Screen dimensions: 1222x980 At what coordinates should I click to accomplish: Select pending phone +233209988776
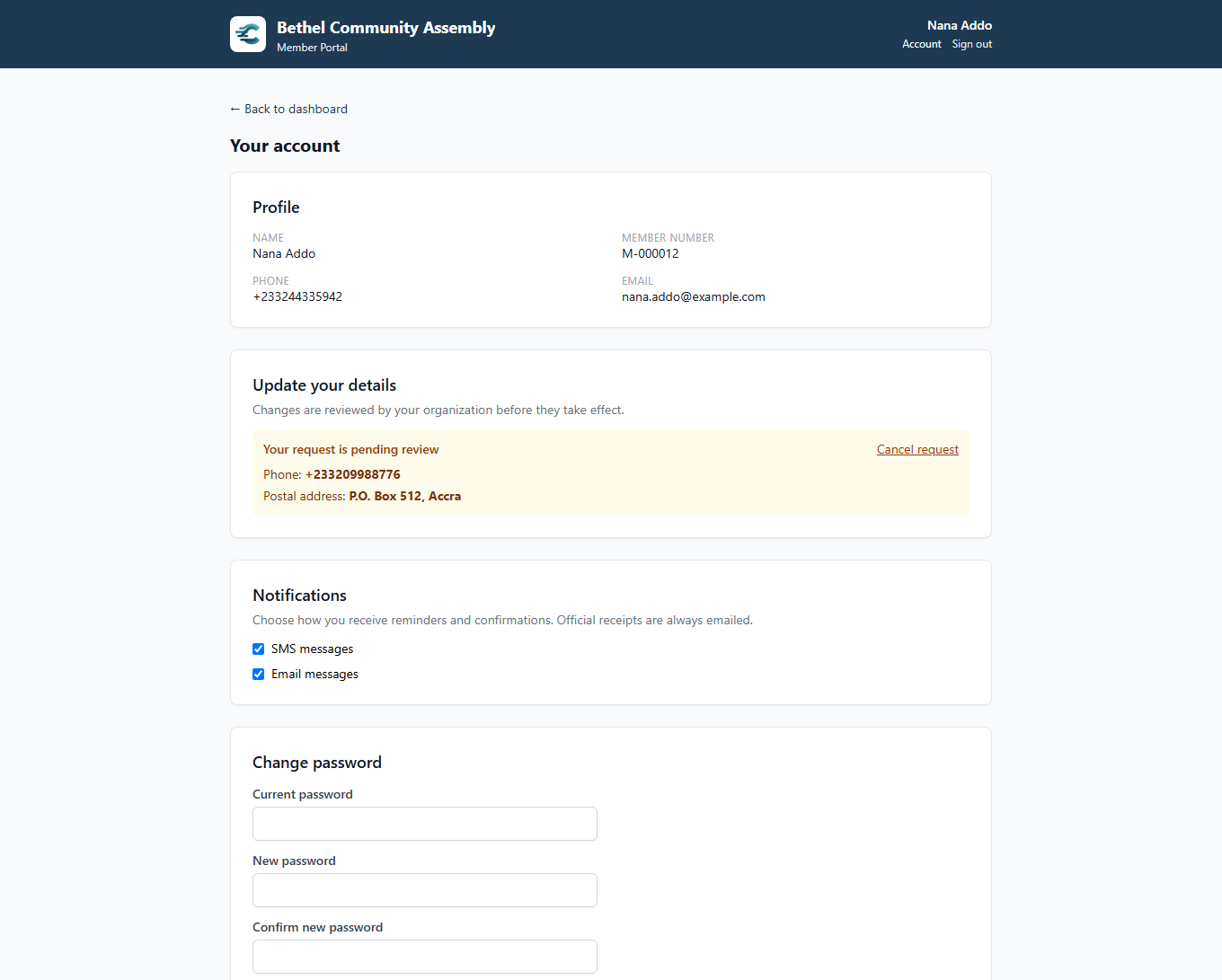353,474
